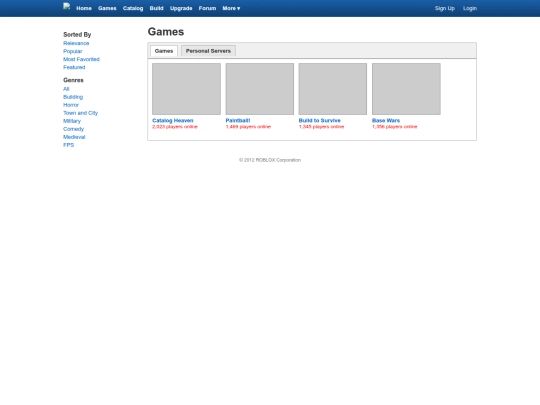The width and height of the screenshot is (540, 405).
Task: Filter by Building genre
Action: (73, 97)
